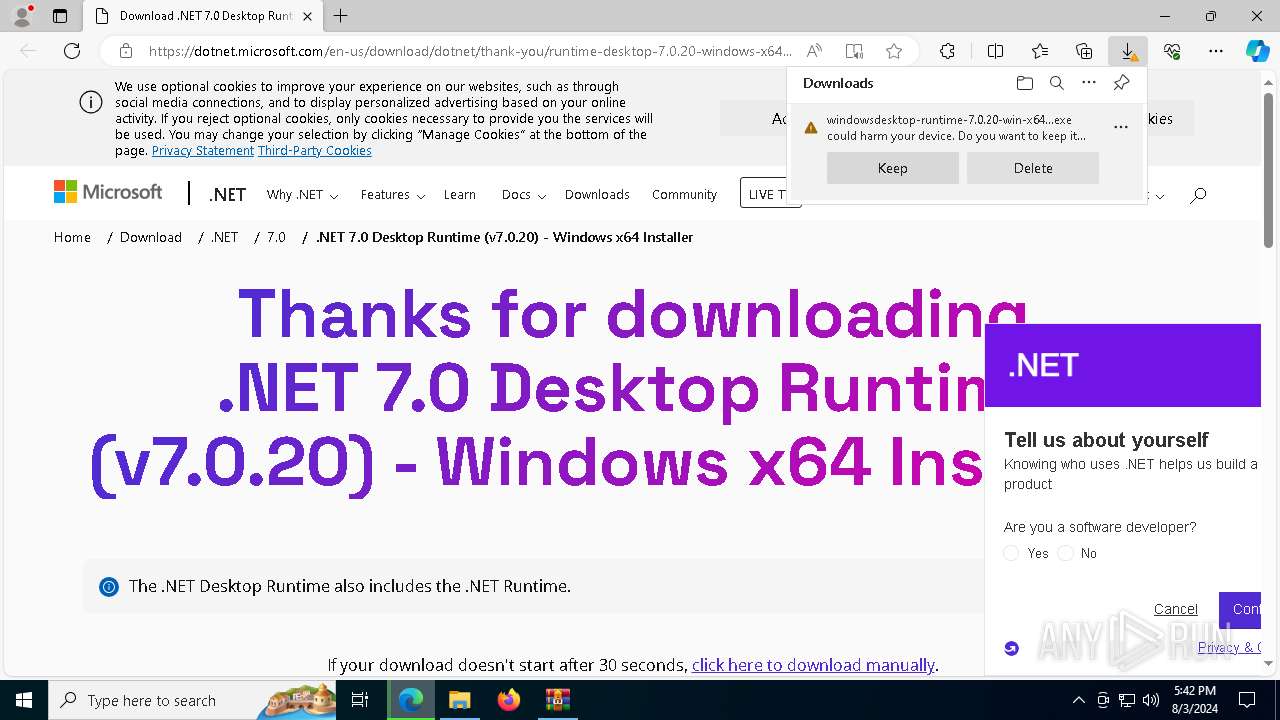Open the tab actions menu icon
This screenshot has width=1280, height=720.
click(60, 16)
